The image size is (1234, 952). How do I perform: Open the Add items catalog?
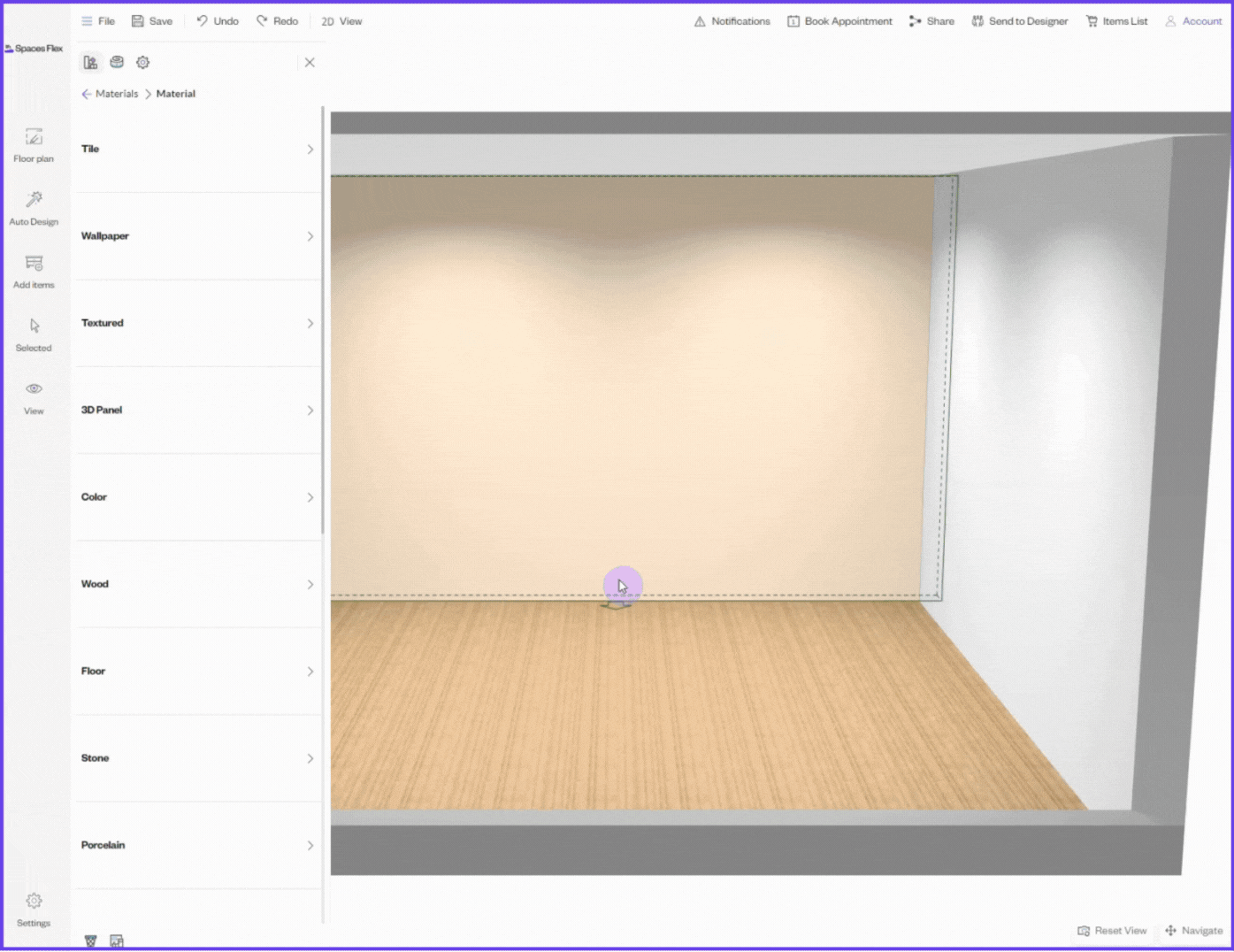34,271
